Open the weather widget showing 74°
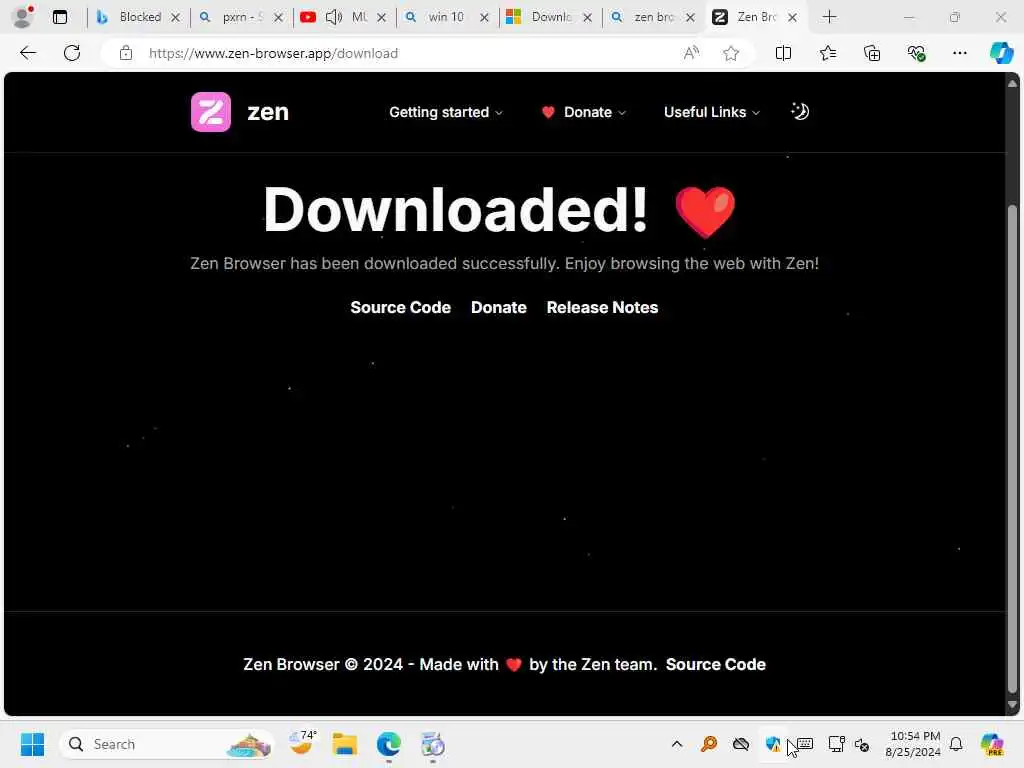 302,744
